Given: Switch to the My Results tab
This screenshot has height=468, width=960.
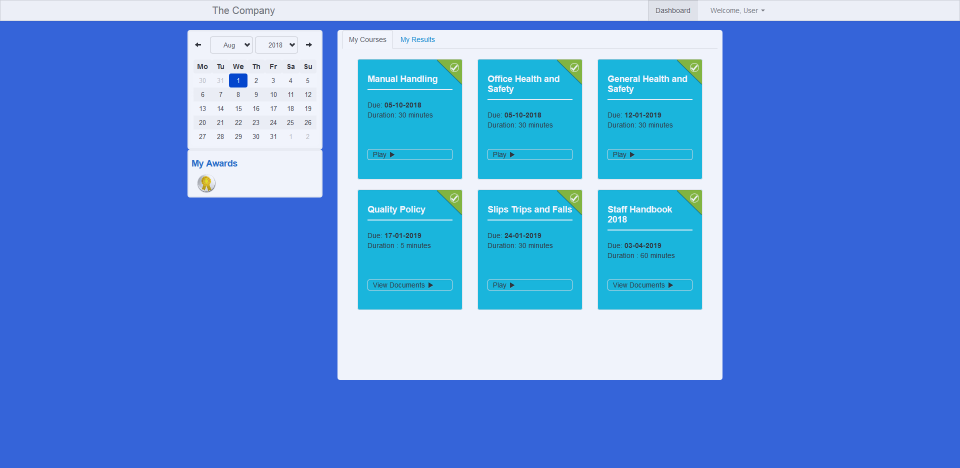Looking at the screenshot, I should coord(418,40).
